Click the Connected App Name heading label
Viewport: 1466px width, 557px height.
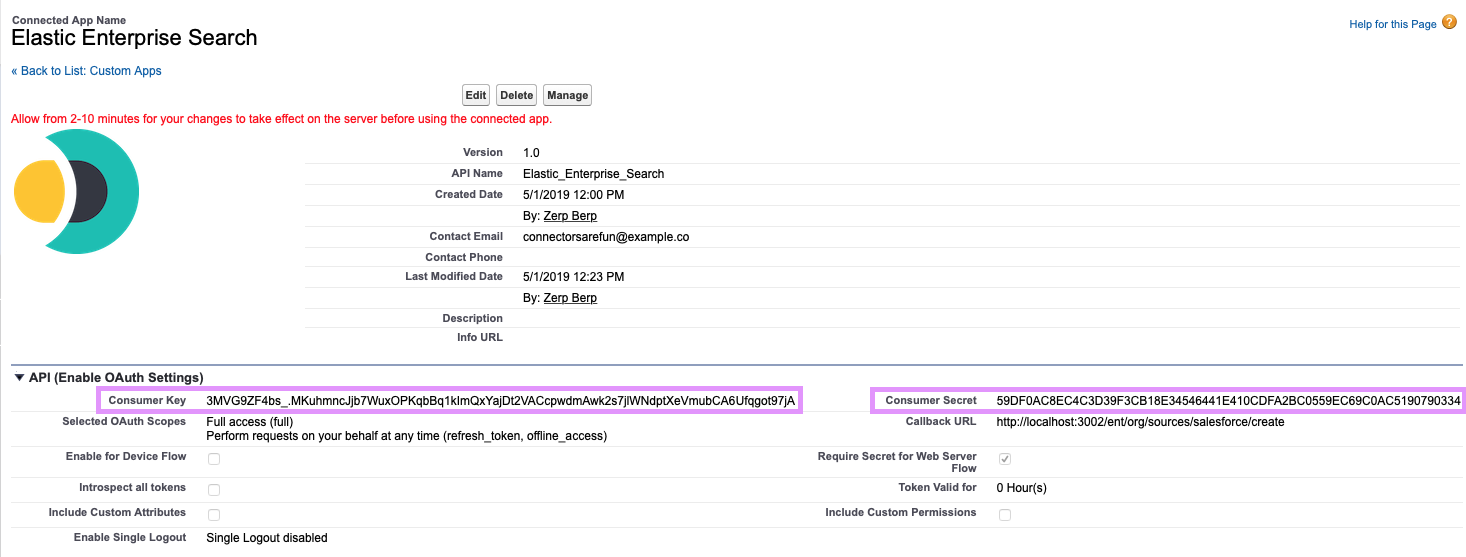click(x=69, y=20)
